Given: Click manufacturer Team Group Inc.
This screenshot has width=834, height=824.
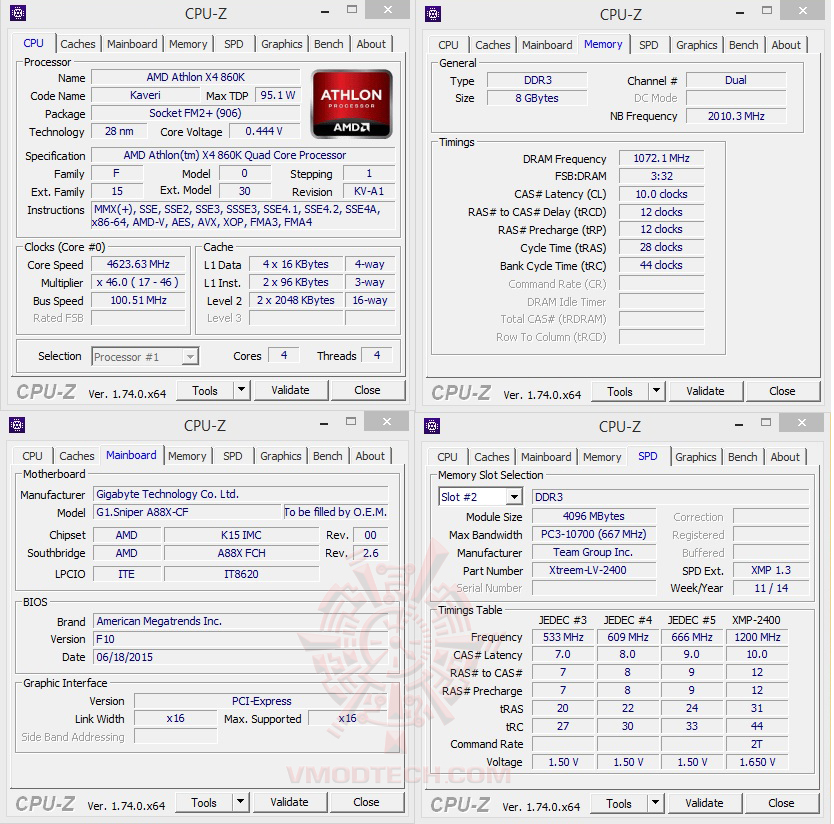Looking at the screenshot, I should click(593, 552).
